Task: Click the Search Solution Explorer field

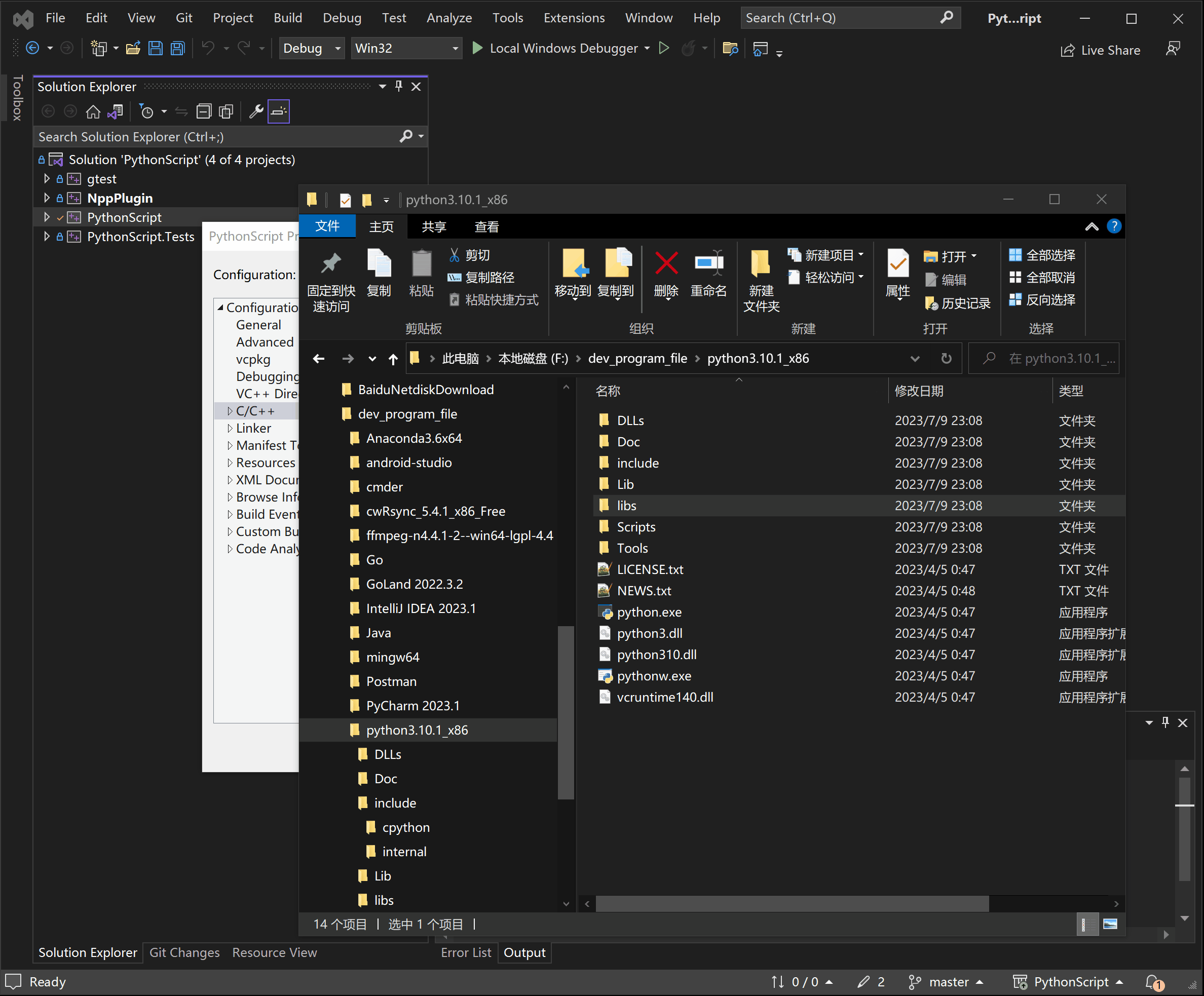Action: [x=231, y=137]
